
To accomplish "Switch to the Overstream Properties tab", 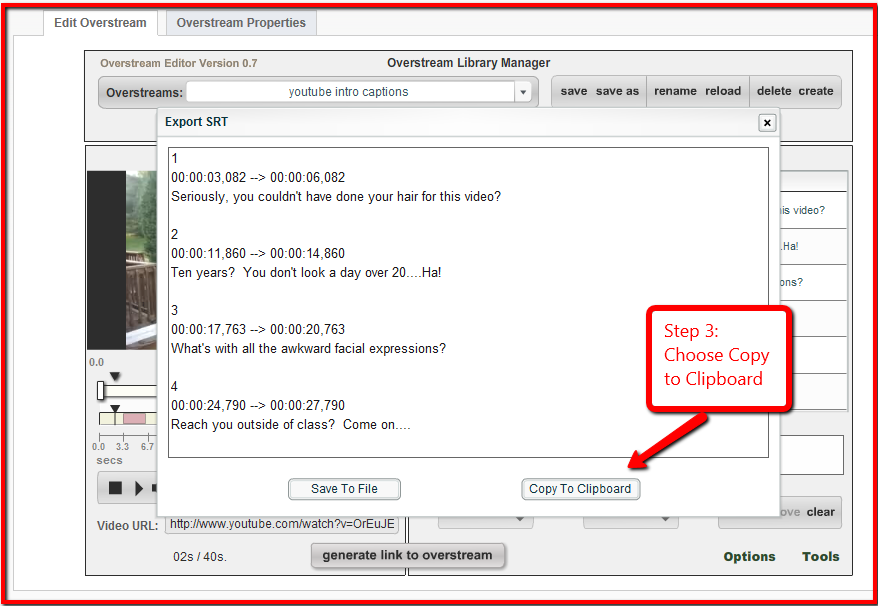I will [240, 22].
